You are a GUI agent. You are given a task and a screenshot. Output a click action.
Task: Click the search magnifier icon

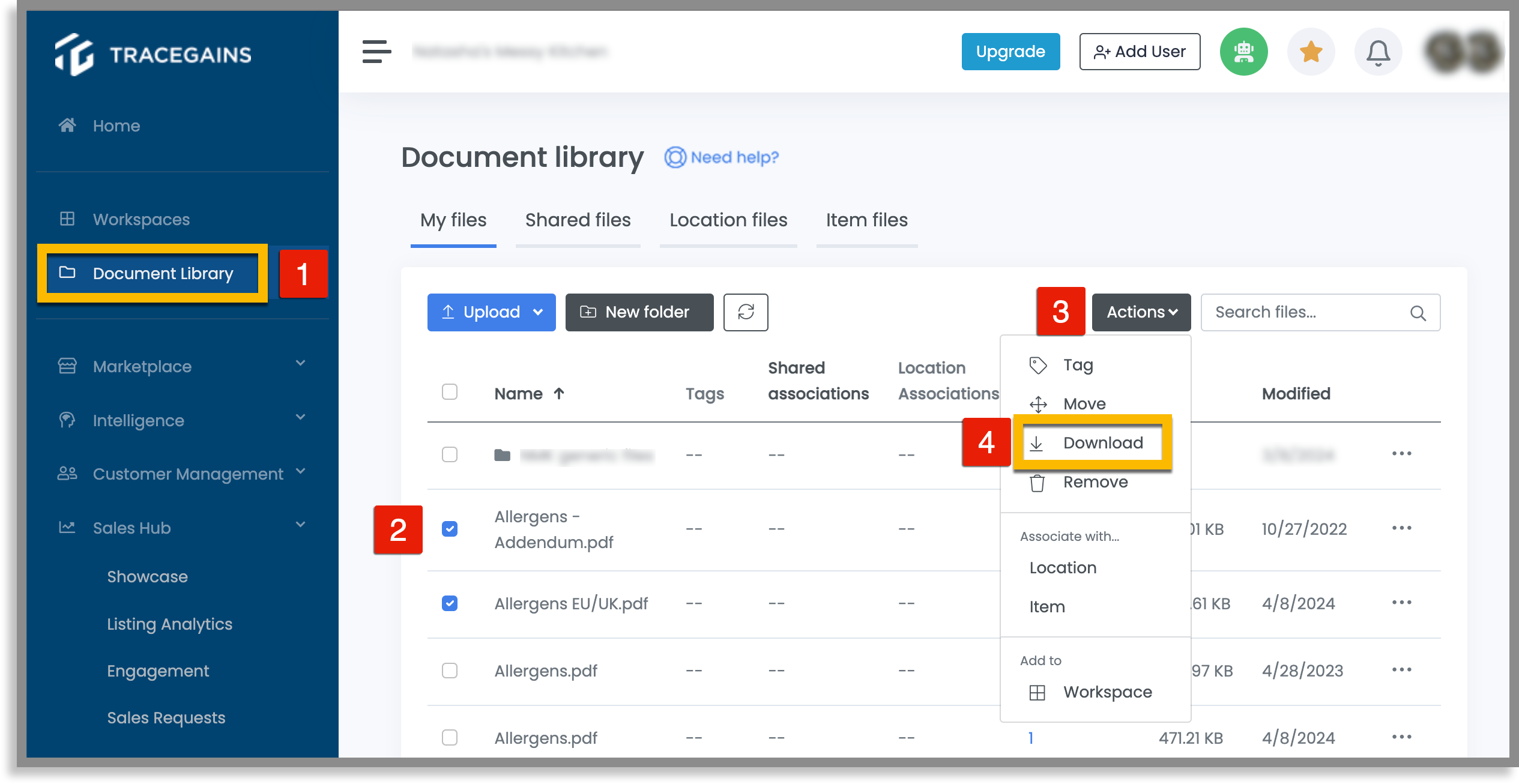pyautogui.click(x=1418, y=313)
